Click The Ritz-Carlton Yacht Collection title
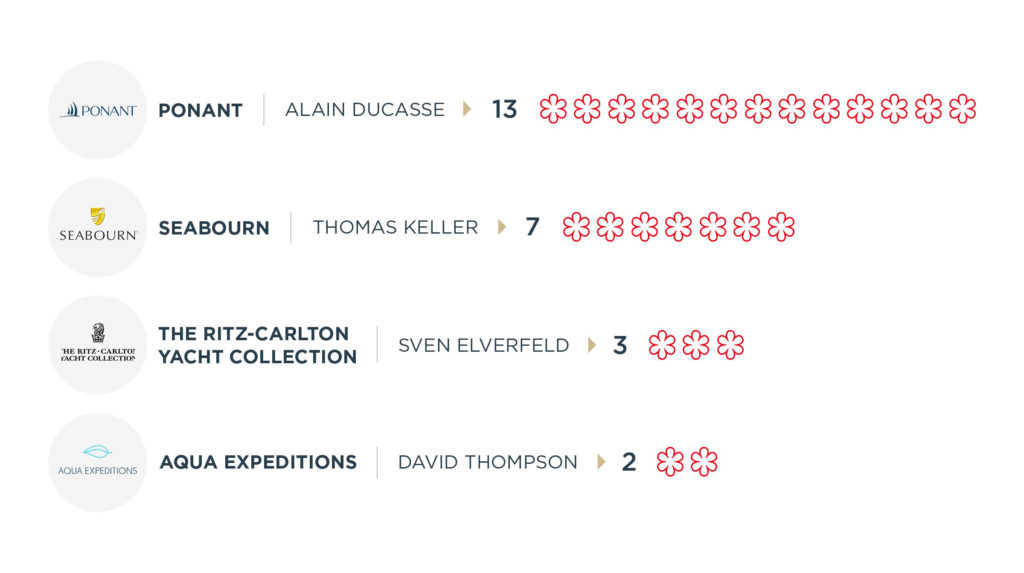This screenshot has width=1024, height=573. [x=257, y=345]
